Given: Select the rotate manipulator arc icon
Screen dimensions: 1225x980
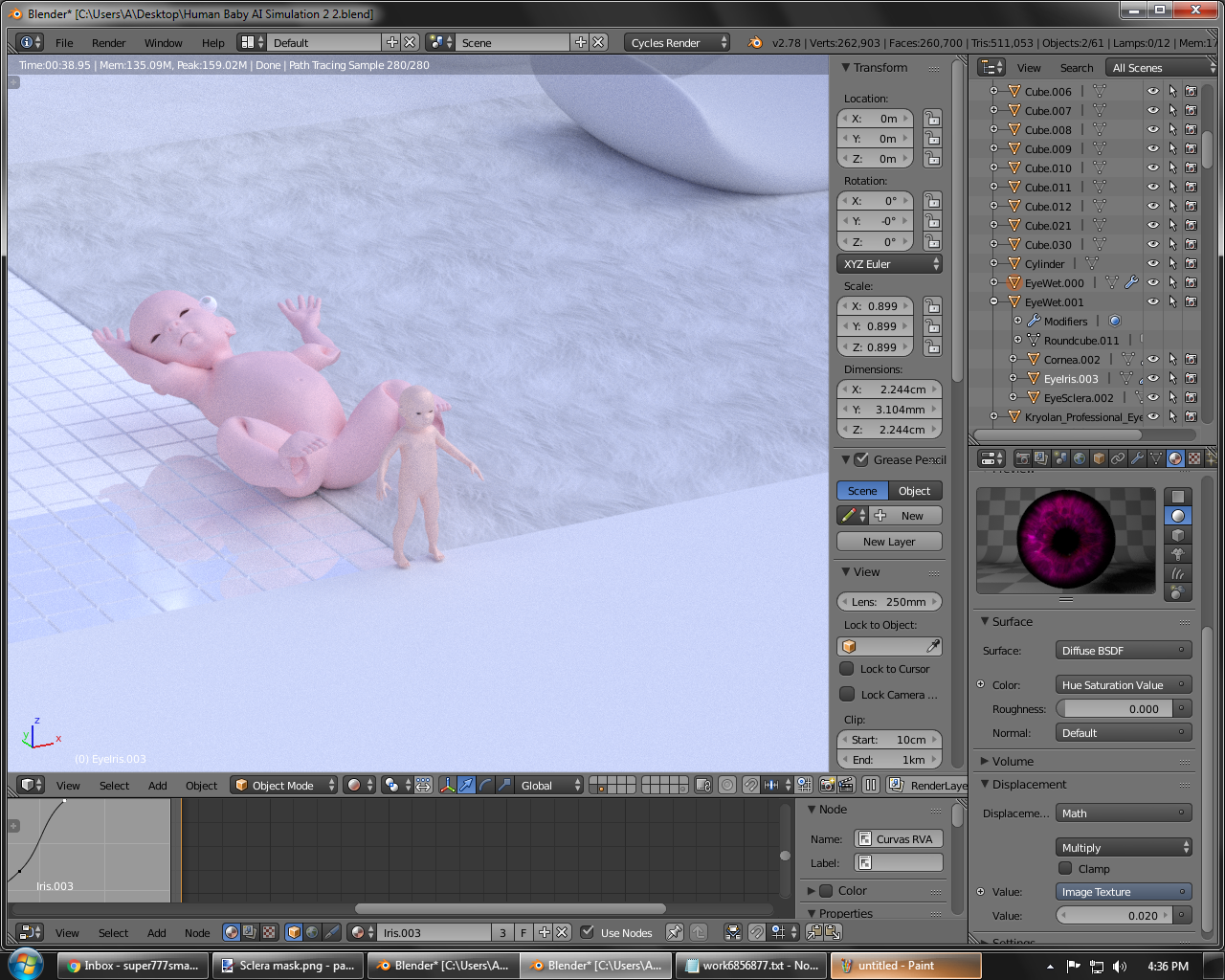Looking at the screenshot, I should pos(485,785).
